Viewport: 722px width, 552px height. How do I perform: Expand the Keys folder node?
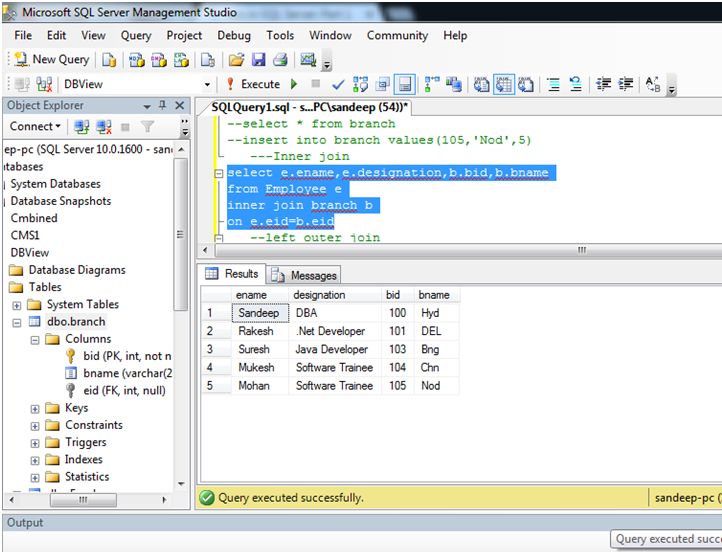pyautogui.click(x=36, y=408)
